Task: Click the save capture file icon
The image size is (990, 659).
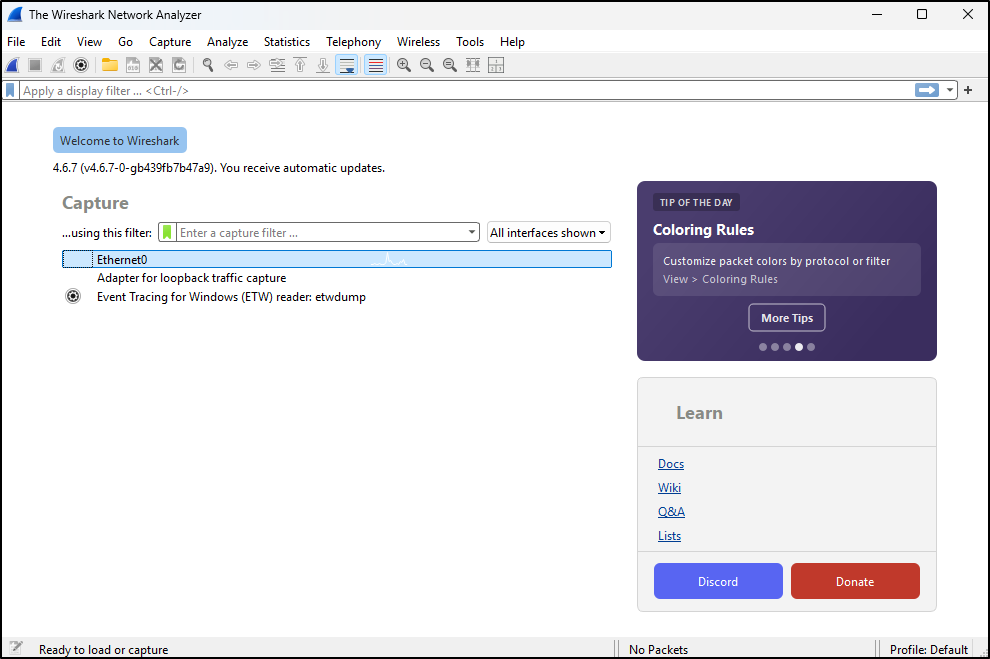Action: point(133,65)
